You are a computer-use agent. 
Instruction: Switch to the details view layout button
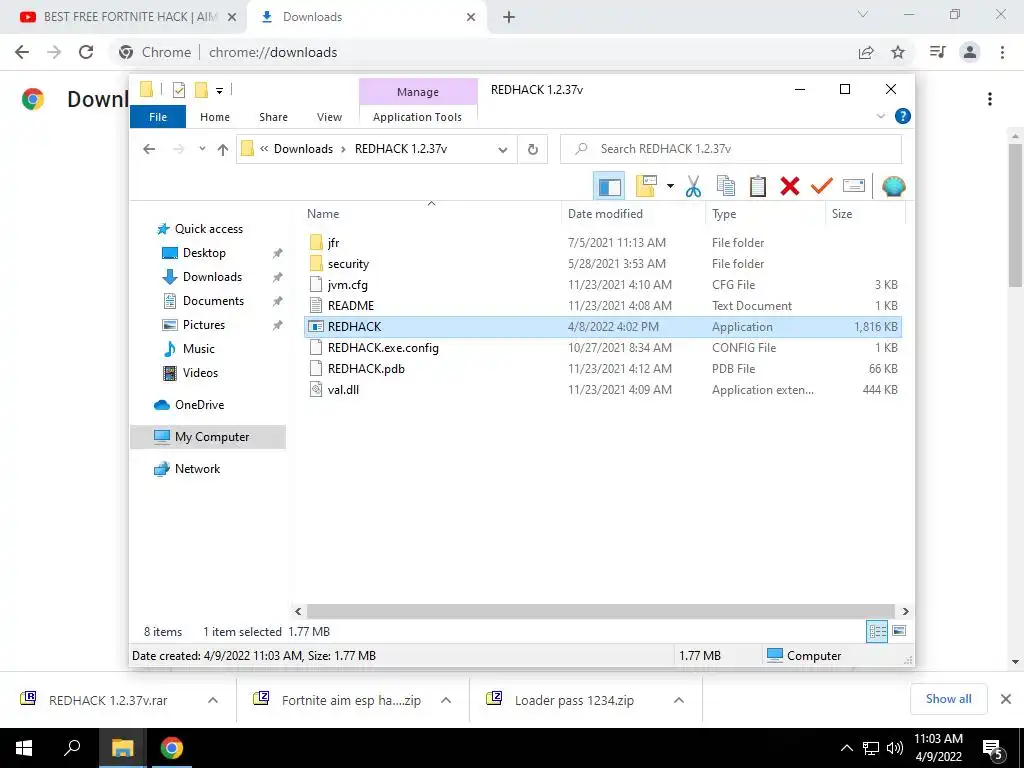point(877,632)
